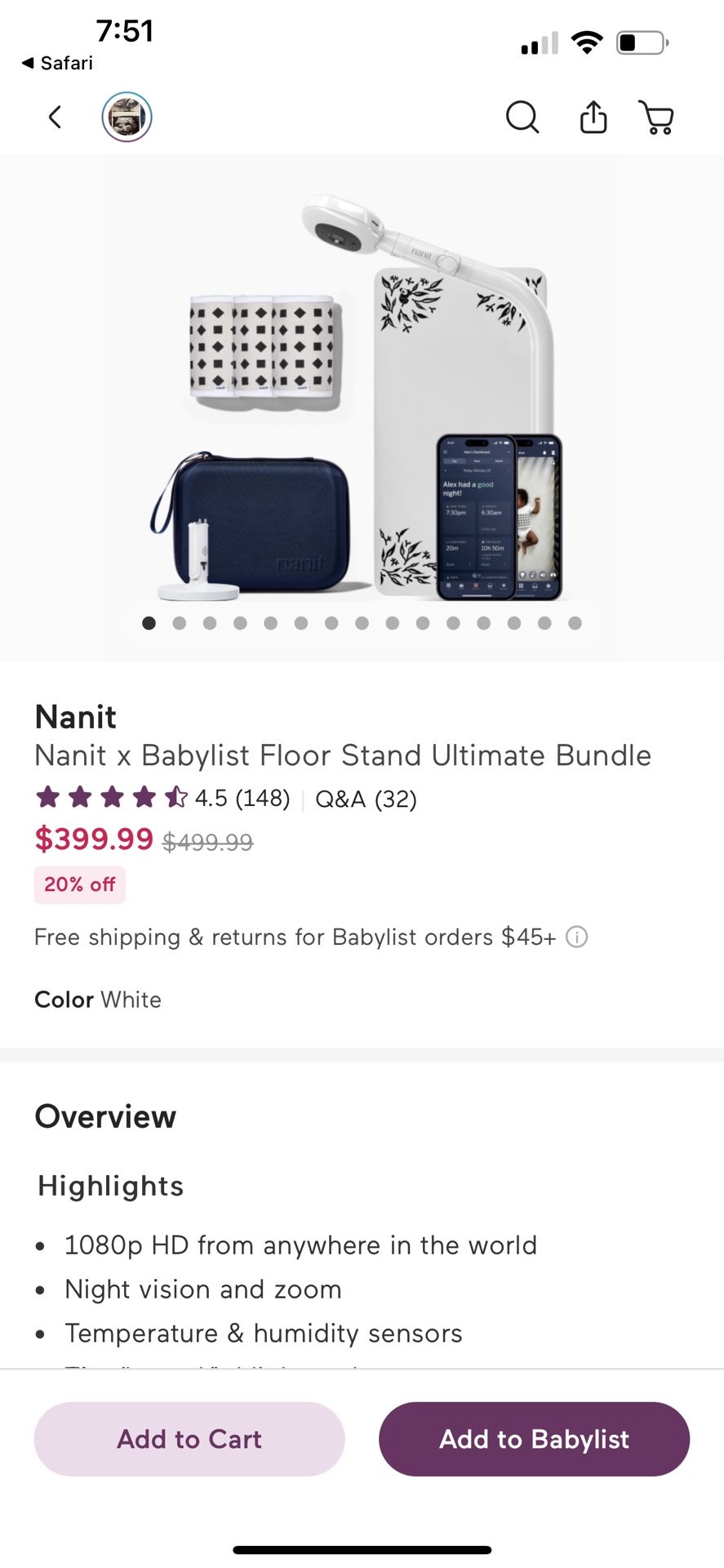This screenshot has width=724, height=1568.
Task: Tap free shipping info icon
Action: 577,937
